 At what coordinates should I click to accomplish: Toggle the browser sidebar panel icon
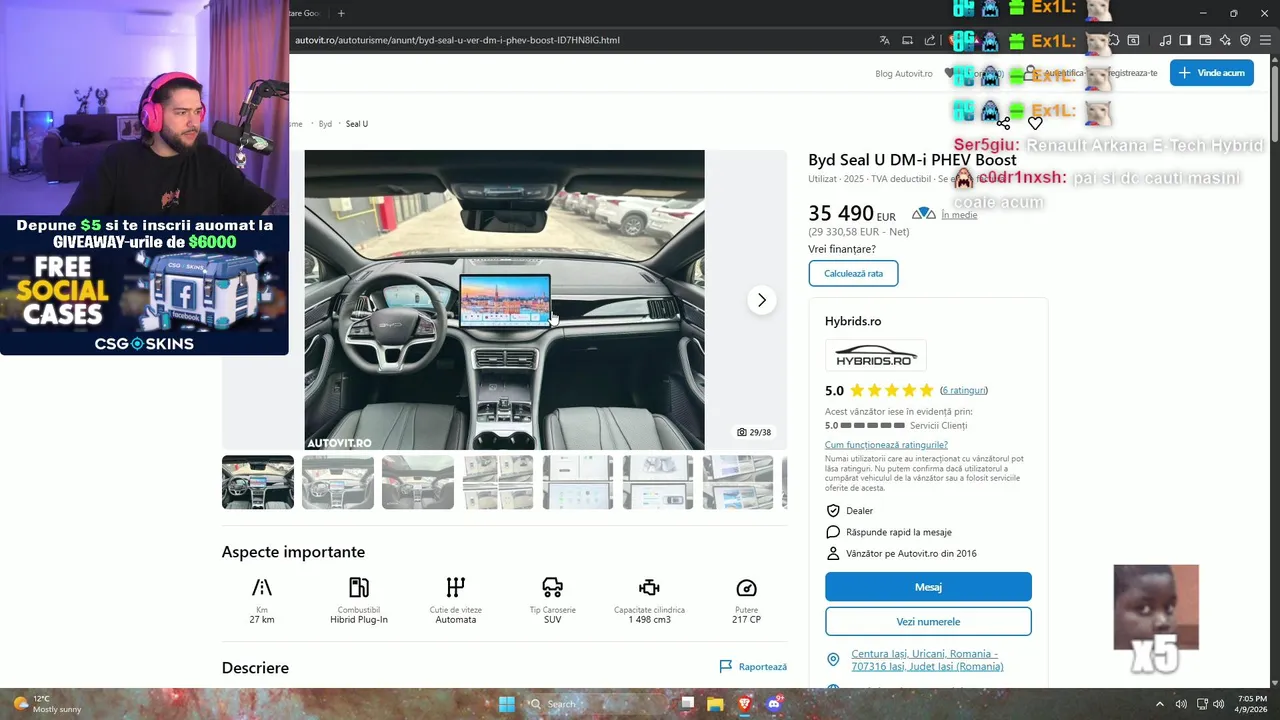(1185, 40)
